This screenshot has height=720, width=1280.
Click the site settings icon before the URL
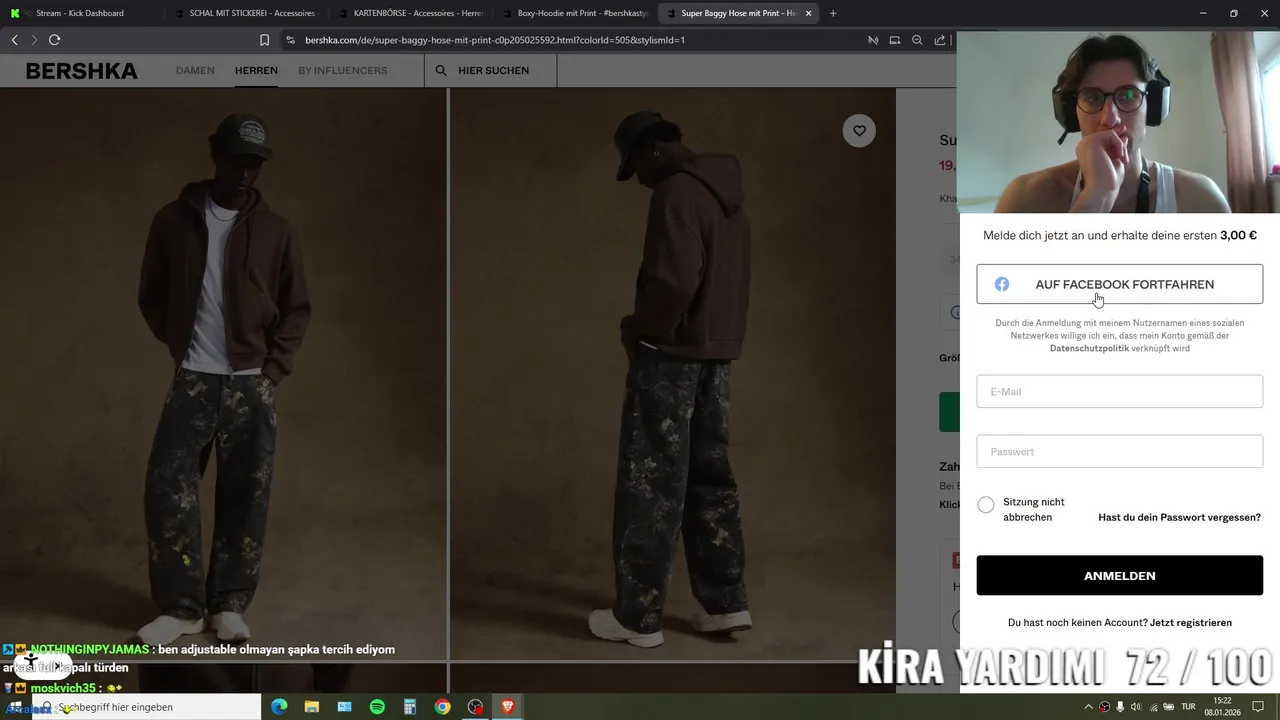pos(290,40)
